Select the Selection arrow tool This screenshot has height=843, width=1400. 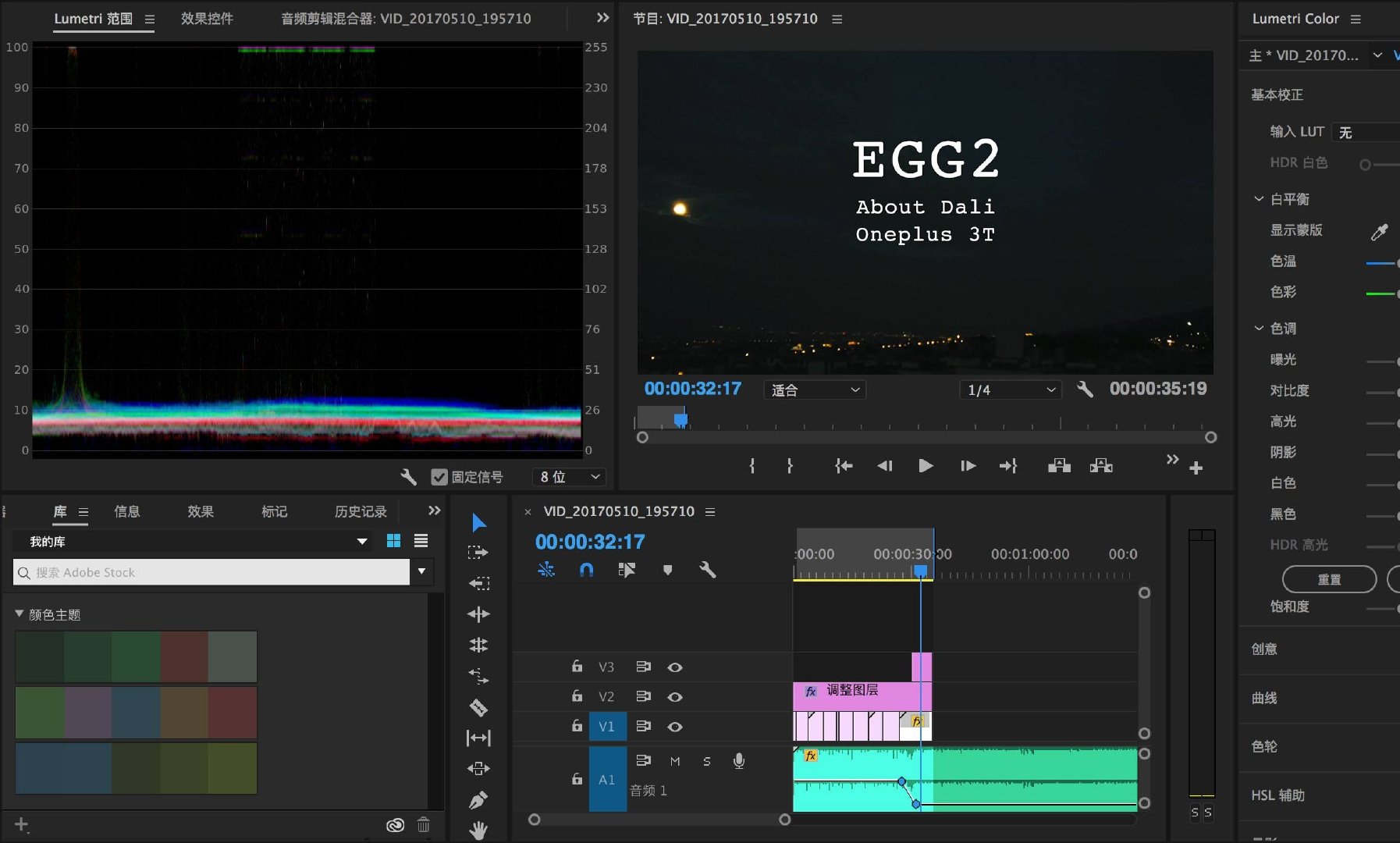[479, 522]
